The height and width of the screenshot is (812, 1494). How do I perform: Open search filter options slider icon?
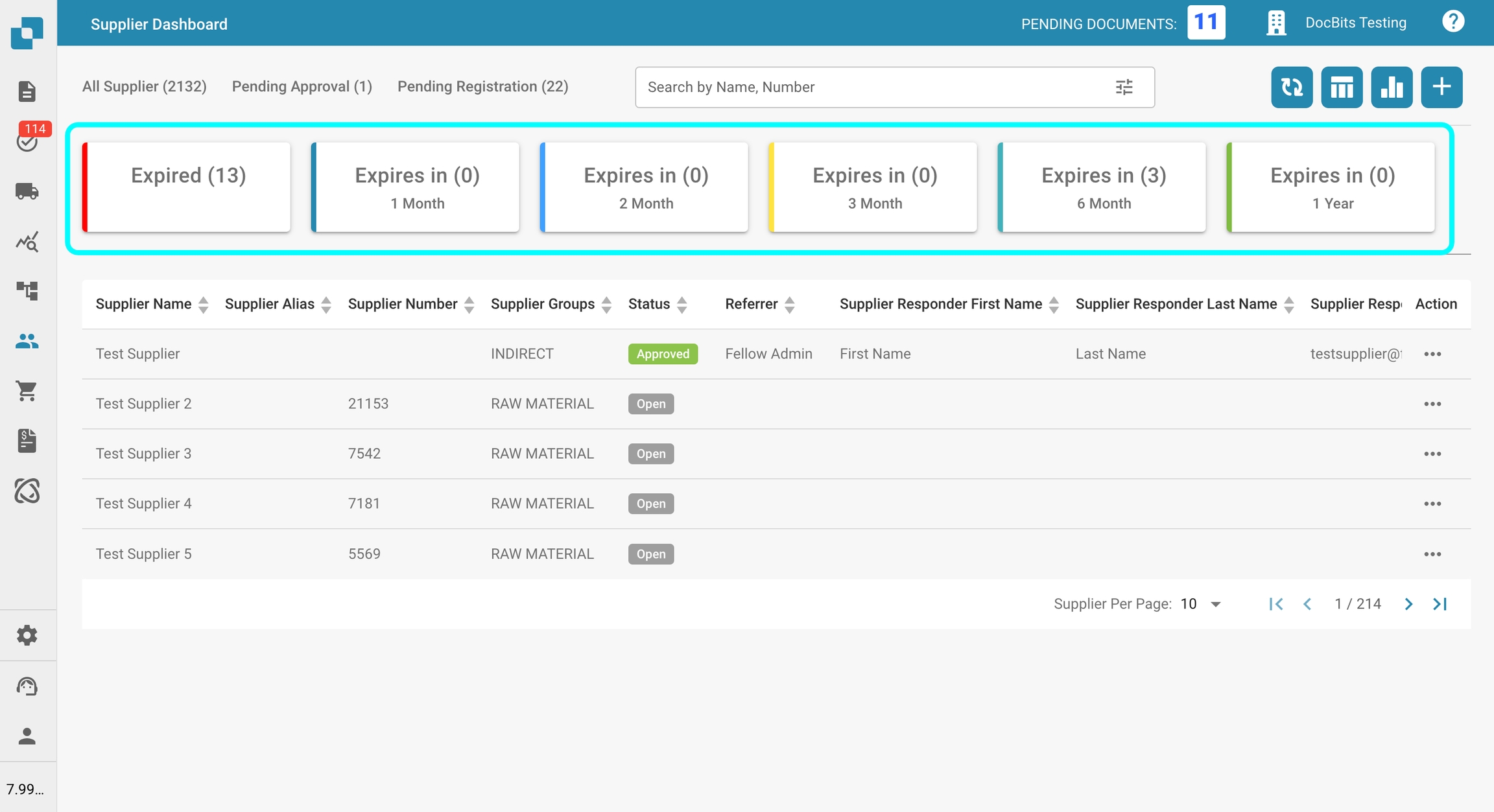click(x=1124, y=87)
